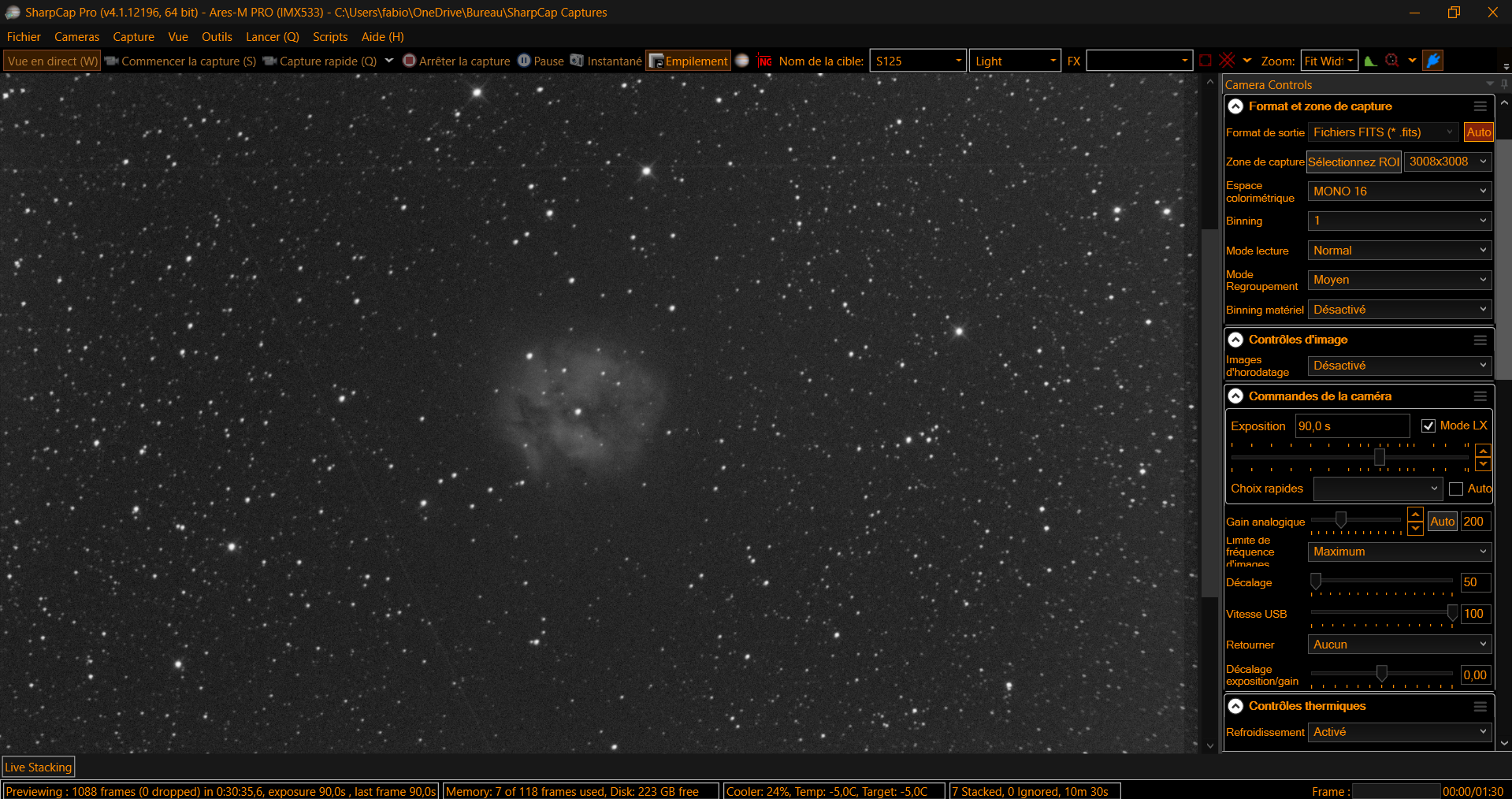Toggle the Empilement live stacking button
Viewport: 1512px width, 799px height.
click(x=688, y=61)
